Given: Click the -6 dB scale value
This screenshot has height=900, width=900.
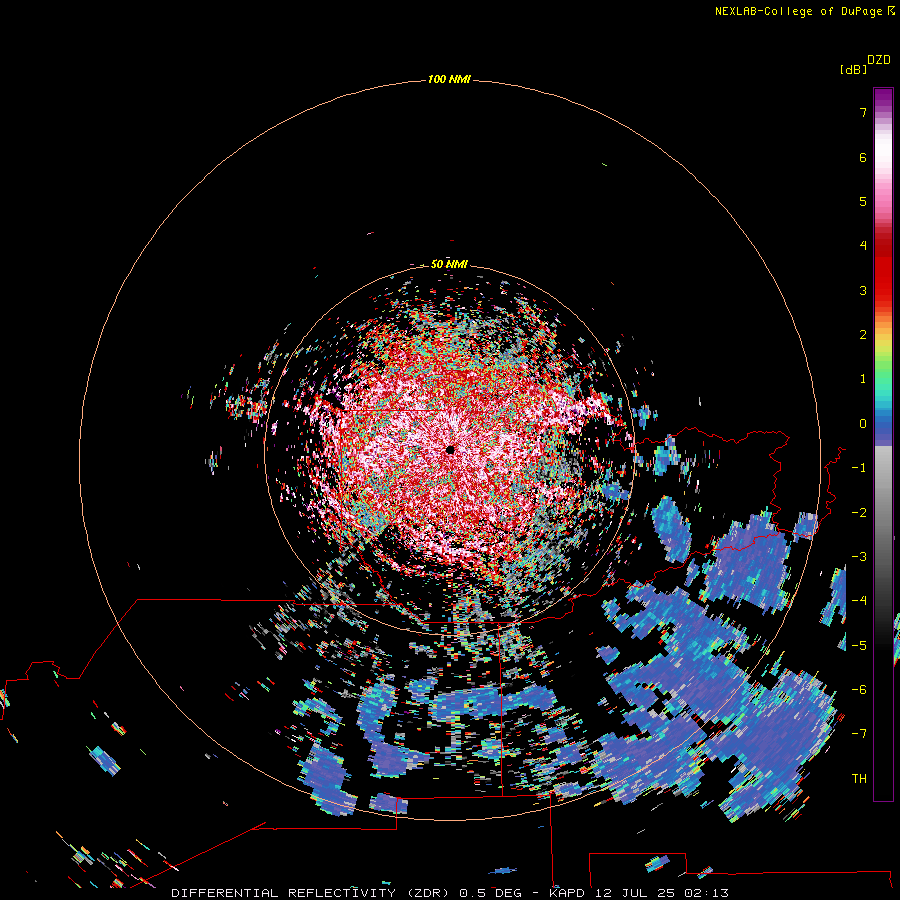Looking at the screenshot, I should [x=859, y=689].
